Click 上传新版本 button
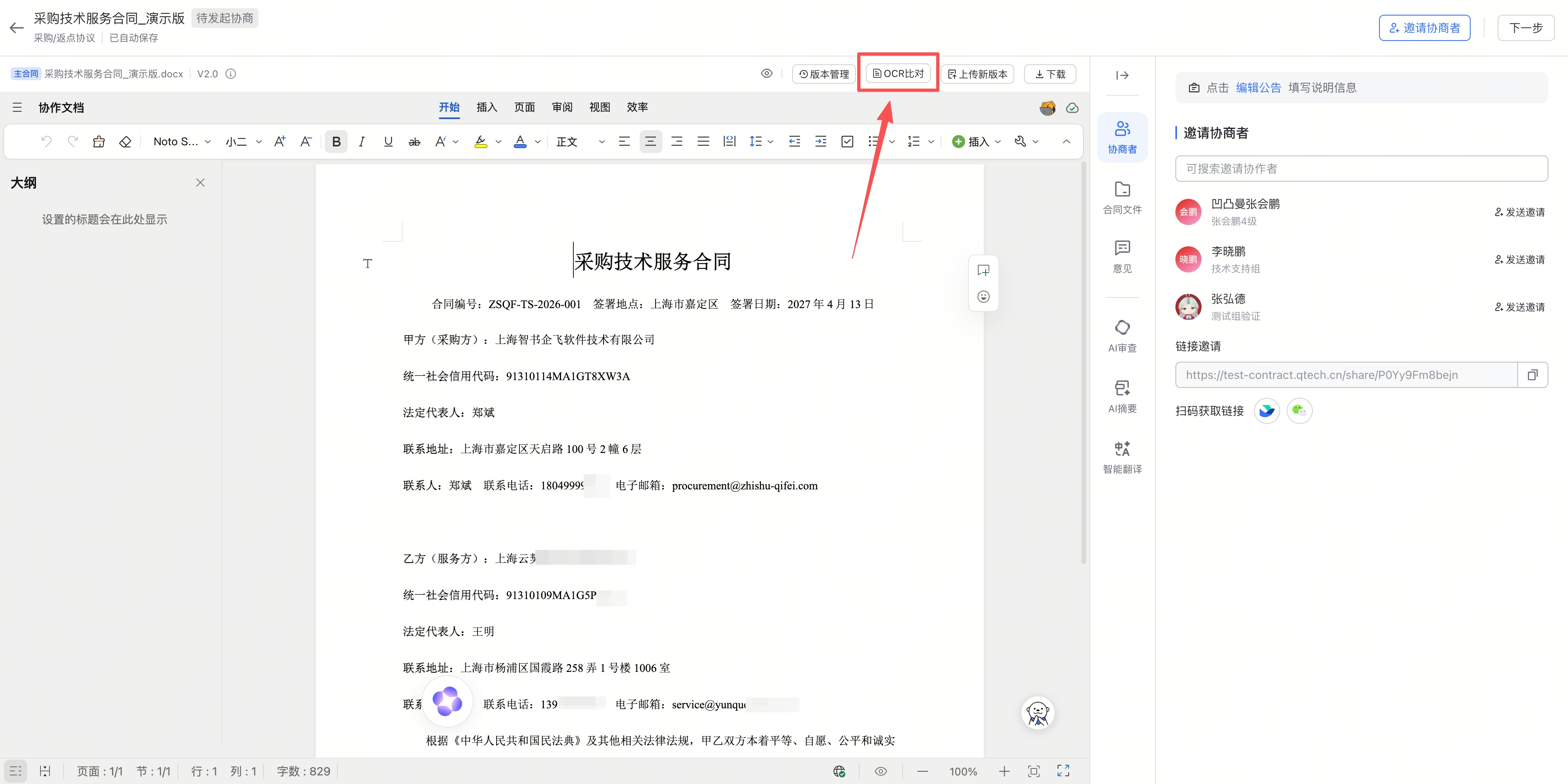The image size is (1568, 784). (977, 74)
